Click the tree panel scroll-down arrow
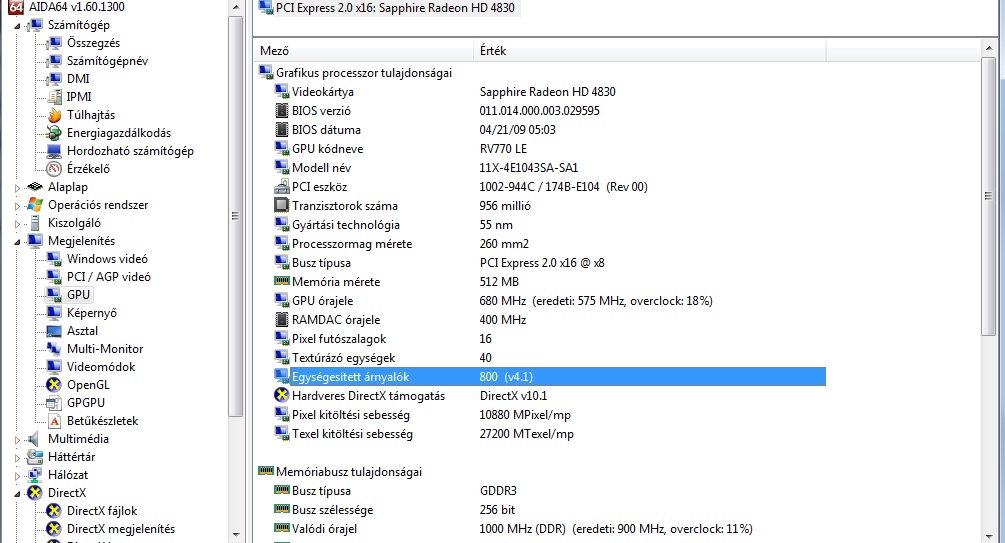 pos(235,534)
